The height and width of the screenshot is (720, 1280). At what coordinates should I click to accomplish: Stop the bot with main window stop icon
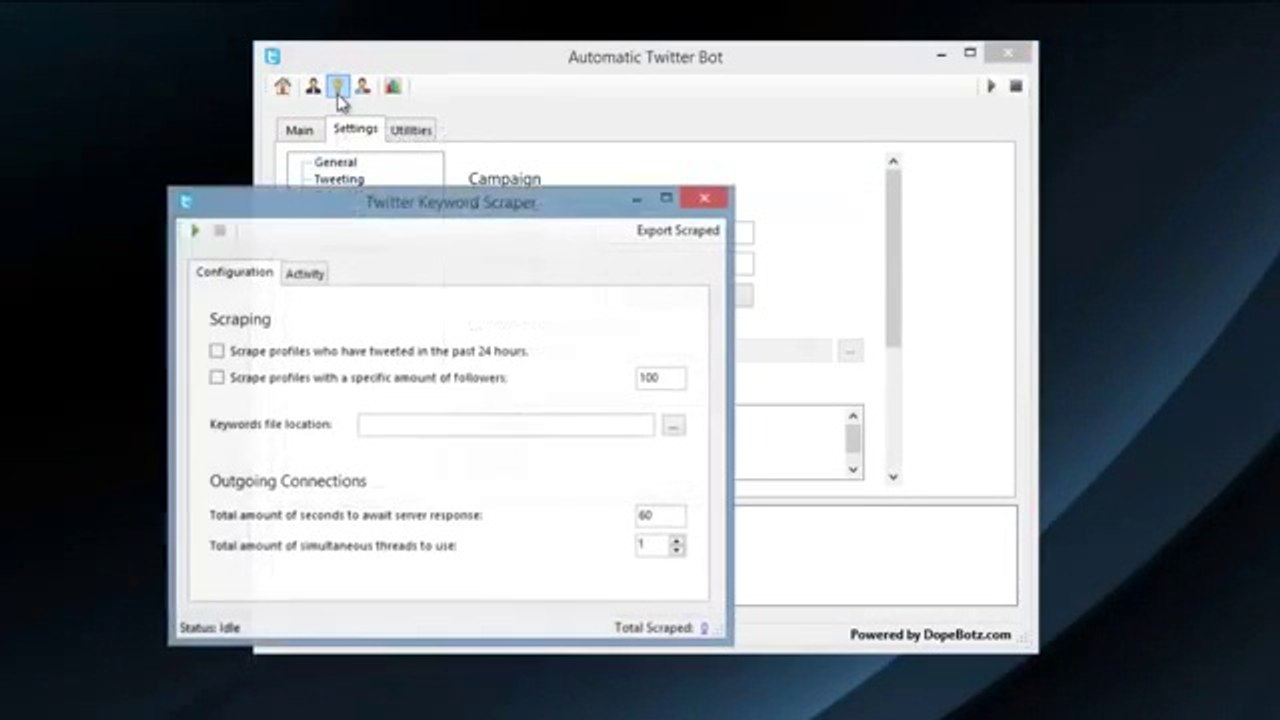(1016, 87)
